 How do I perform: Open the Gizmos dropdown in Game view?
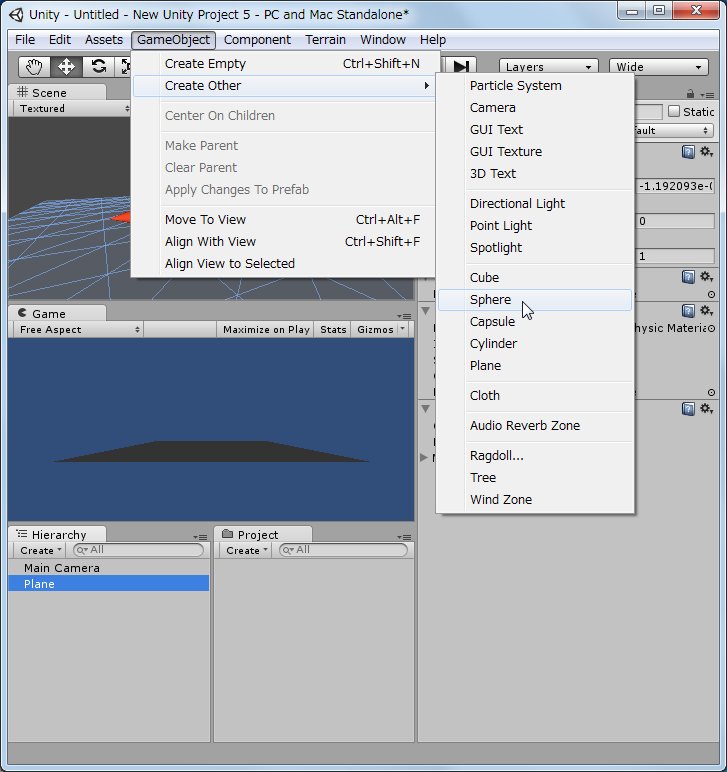click(381, 330)
